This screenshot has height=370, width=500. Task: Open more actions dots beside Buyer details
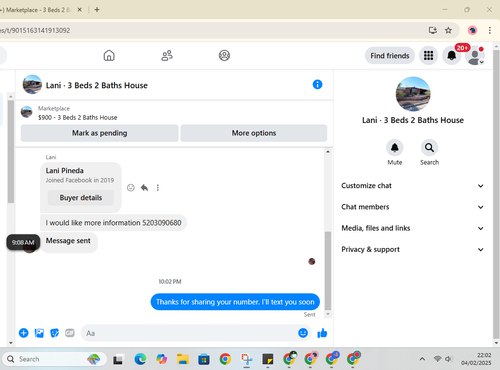[158, 188]
